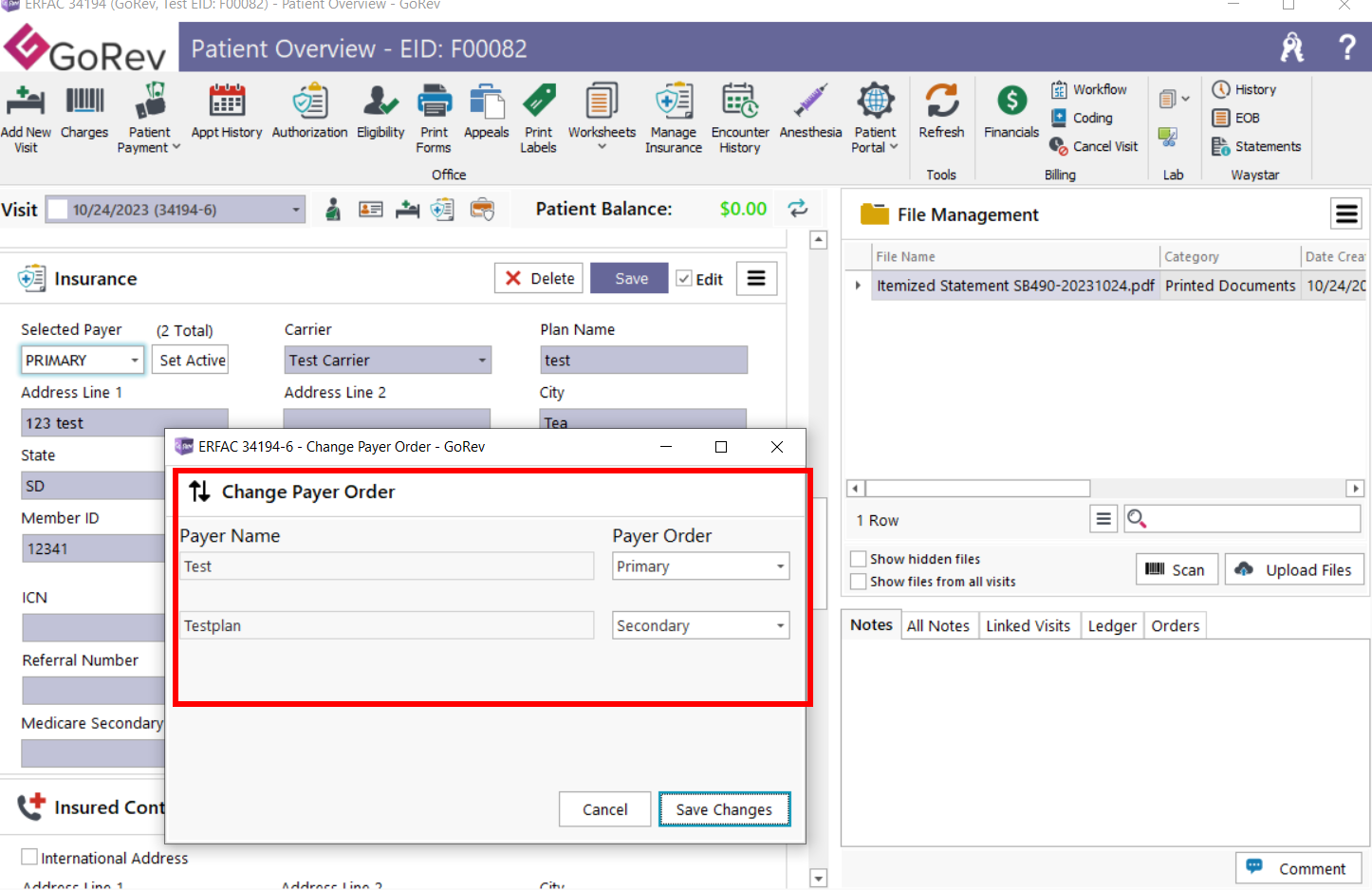Open the Appeals tool
The height and width of the screenshot is (890, 1372).
[x=486, y=112]
